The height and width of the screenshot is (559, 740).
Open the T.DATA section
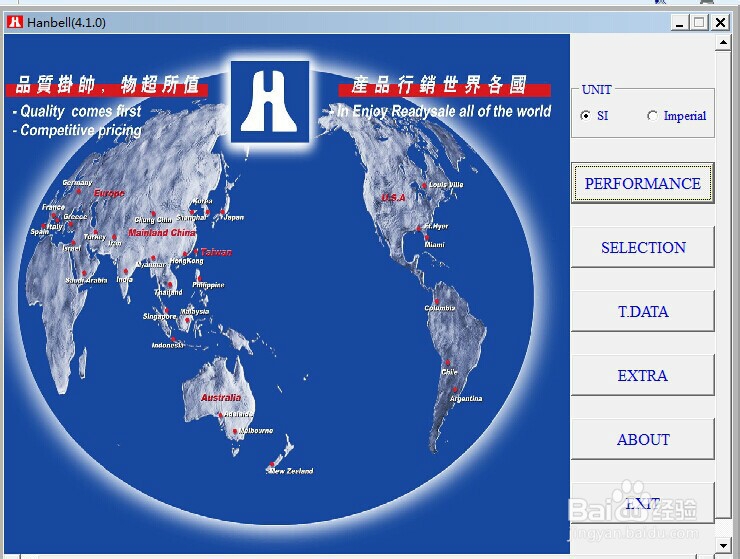(642, 311)
